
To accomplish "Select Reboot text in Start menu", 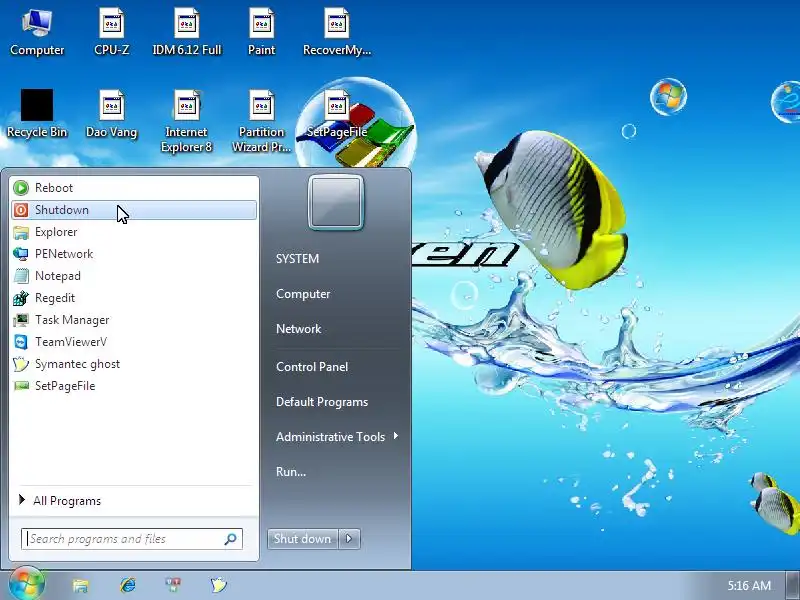I will click(54, 188).
